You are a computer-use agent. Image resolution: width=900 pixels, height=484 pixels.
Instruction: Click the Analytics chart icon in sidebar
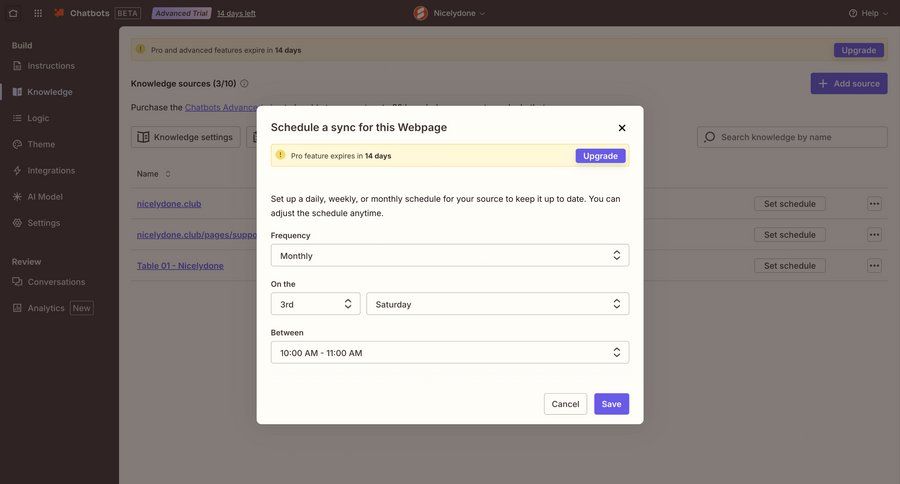pyautogui.click(x=17, y=308)
